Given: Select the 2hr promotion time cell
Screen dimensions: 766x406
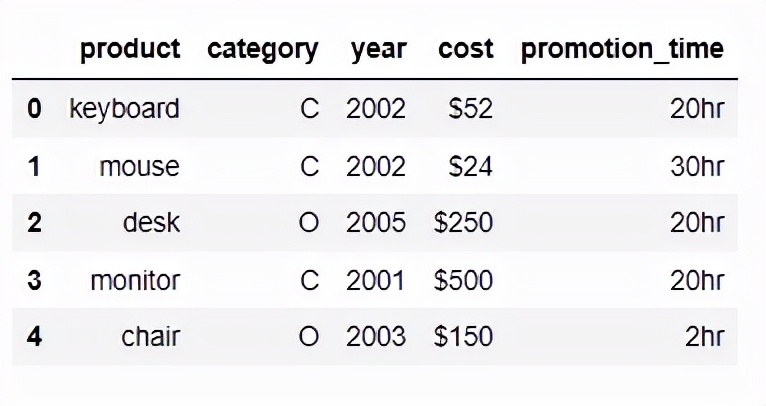Looking at the screenshot, I should (704, 337).
